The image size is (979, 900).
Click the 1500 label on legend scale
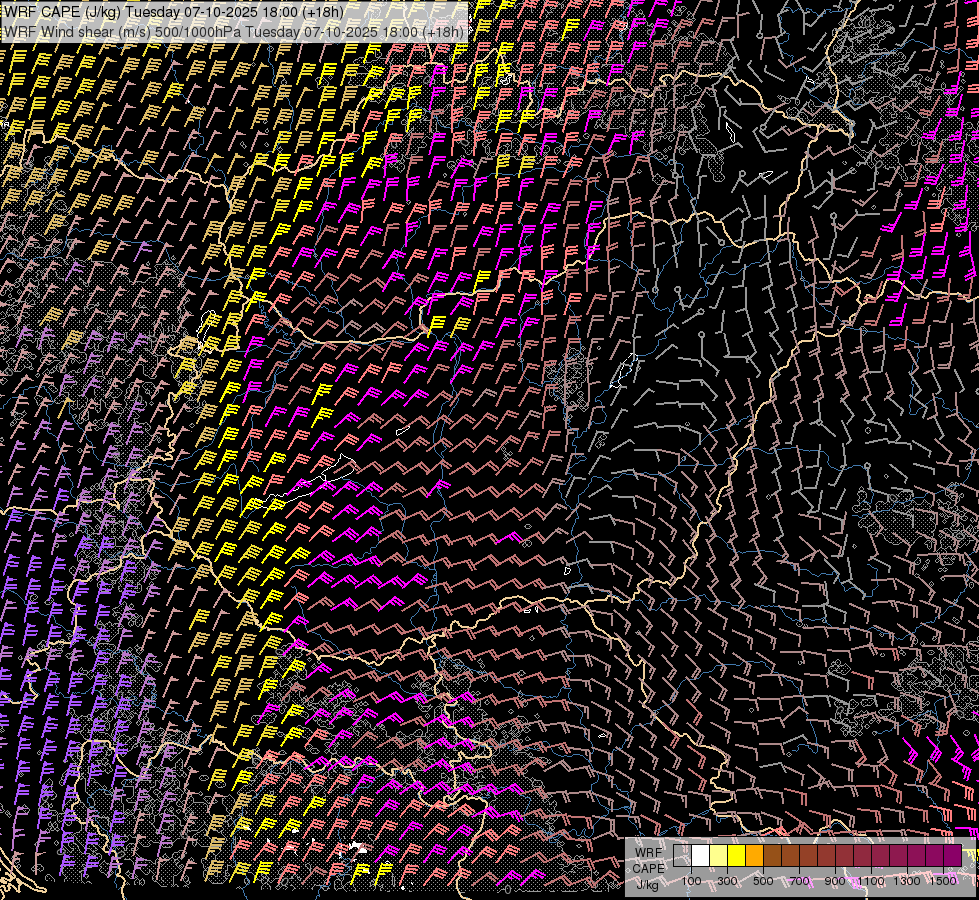pyautogui.click(x=943, y=881)
